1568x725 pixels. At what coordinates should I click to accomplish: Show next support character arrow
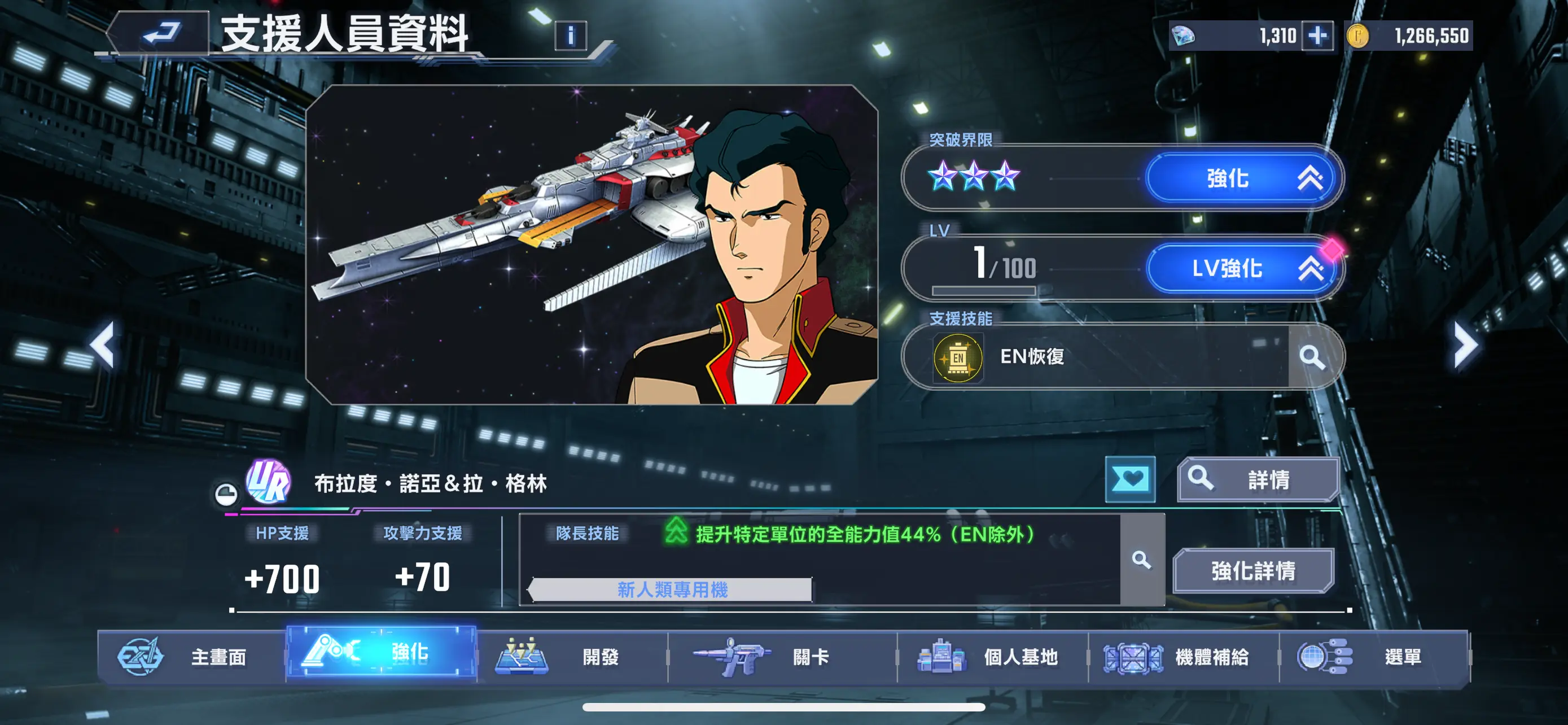click(x=1465, y=344)
